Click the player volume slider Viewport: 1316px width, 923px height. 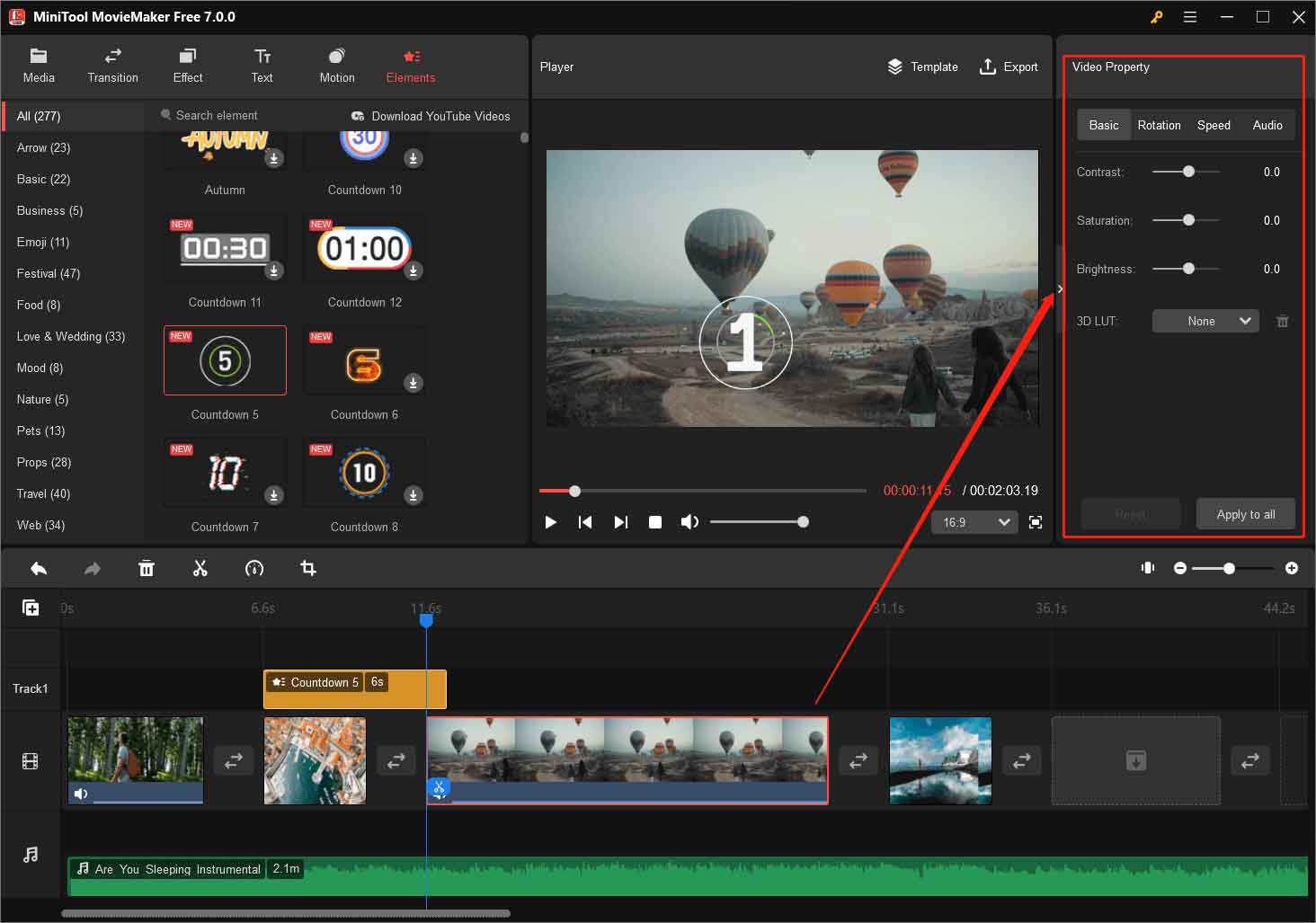click(x=759, y=522)
